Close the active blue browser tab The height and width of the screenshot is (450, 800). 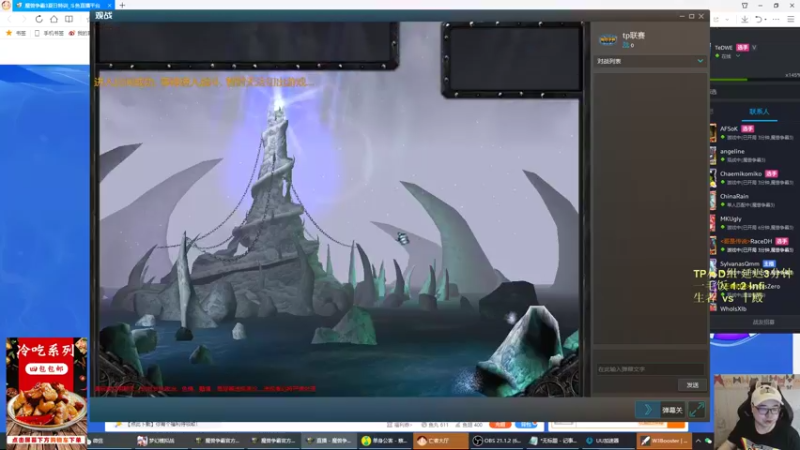click(x=109, y=5)
